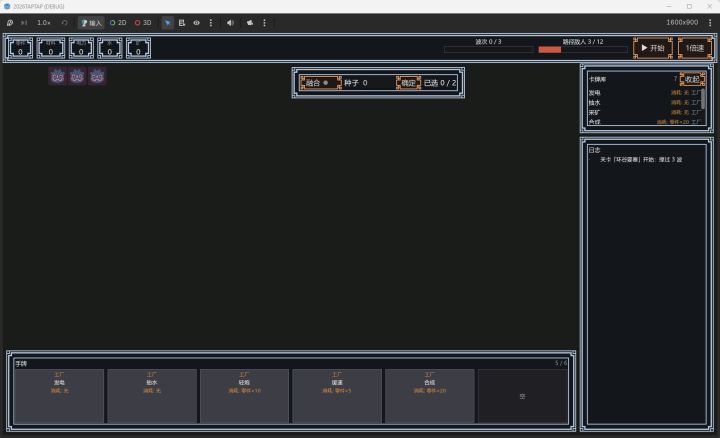720x438 pixels.
Task: Toggle the select mode arrow tool
Action: point(168,22)
